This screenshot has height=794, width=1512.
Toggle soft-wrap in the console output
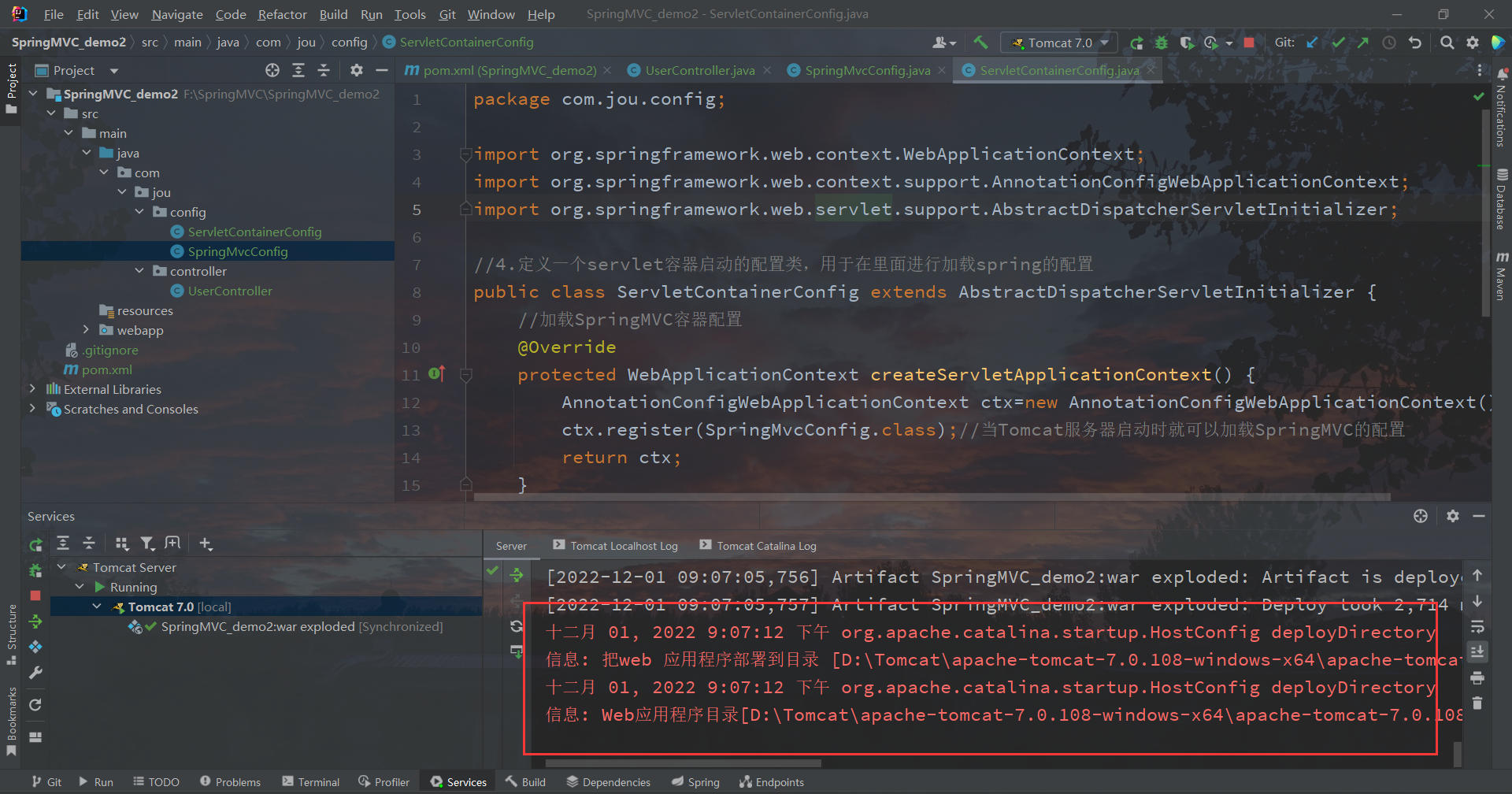(1477, 627)
